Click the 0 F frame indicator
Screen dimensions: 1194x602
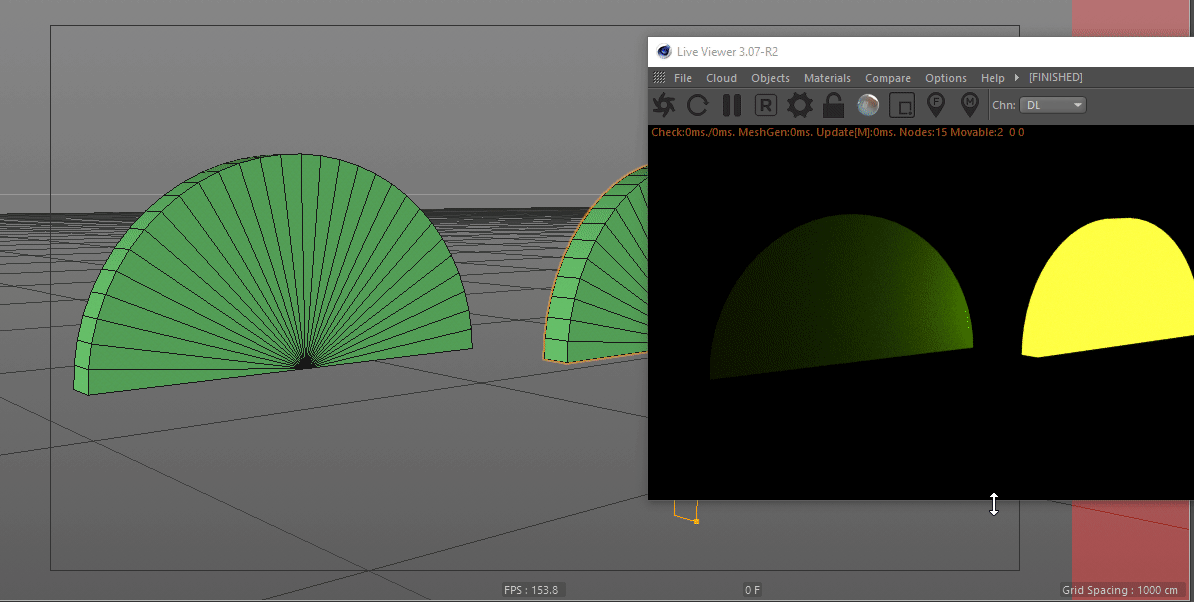(752, 590)
